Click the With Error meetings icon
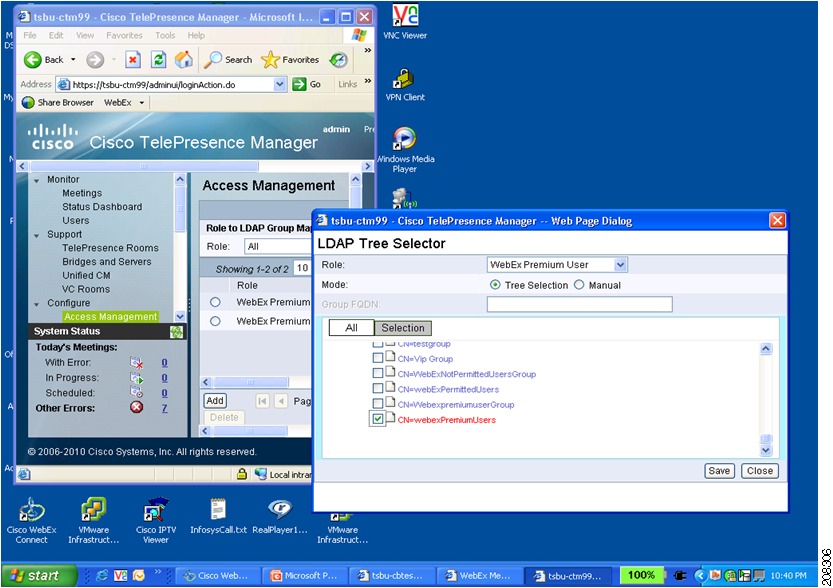Screen dimensions: 833x588 coord(137,363)
